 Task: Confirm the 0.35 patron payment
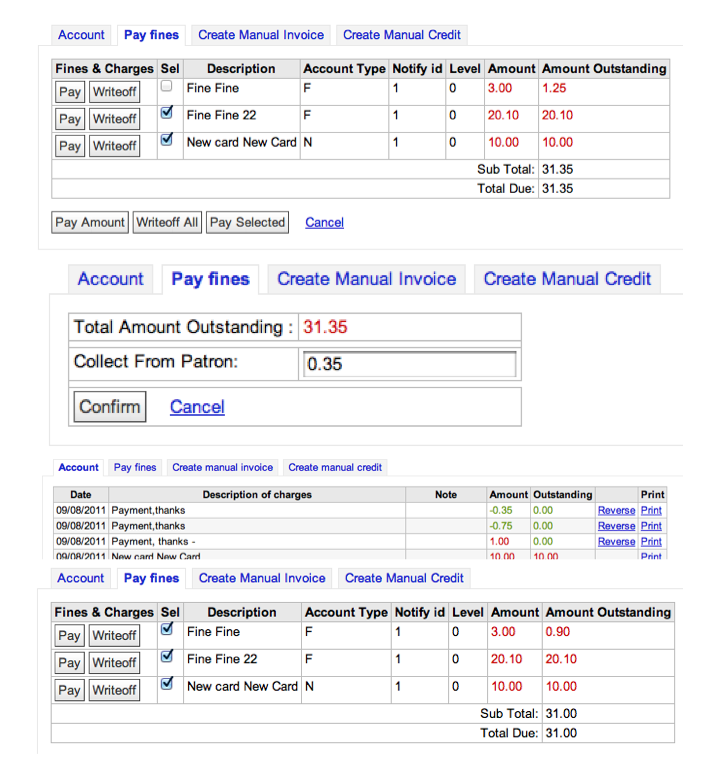[x=109, y=407]
